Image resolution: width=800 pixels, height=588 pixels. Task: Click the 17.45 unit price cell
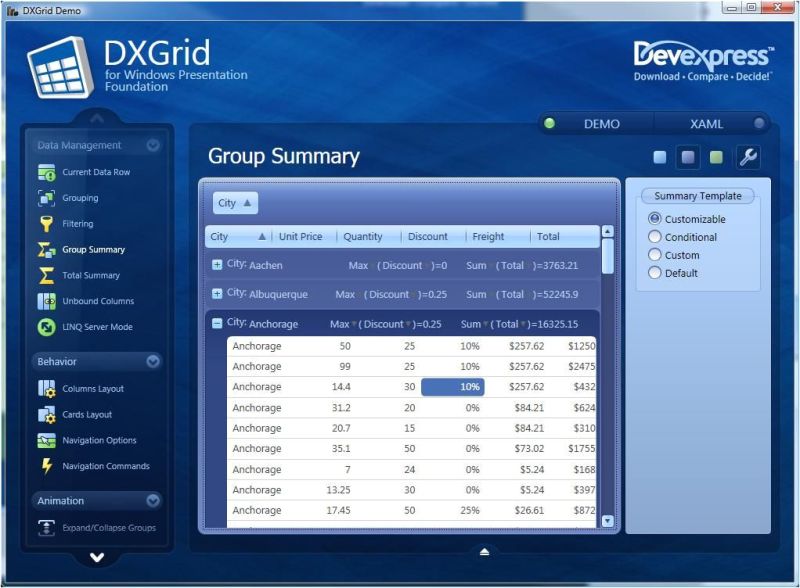point(338,510)
